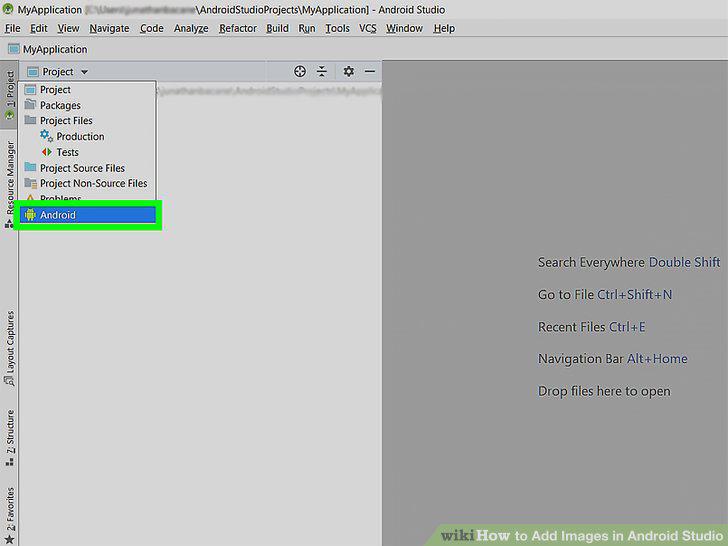Select Android view option
The width and height of the screenshot is (728, 546).
[x=87, y=215]
